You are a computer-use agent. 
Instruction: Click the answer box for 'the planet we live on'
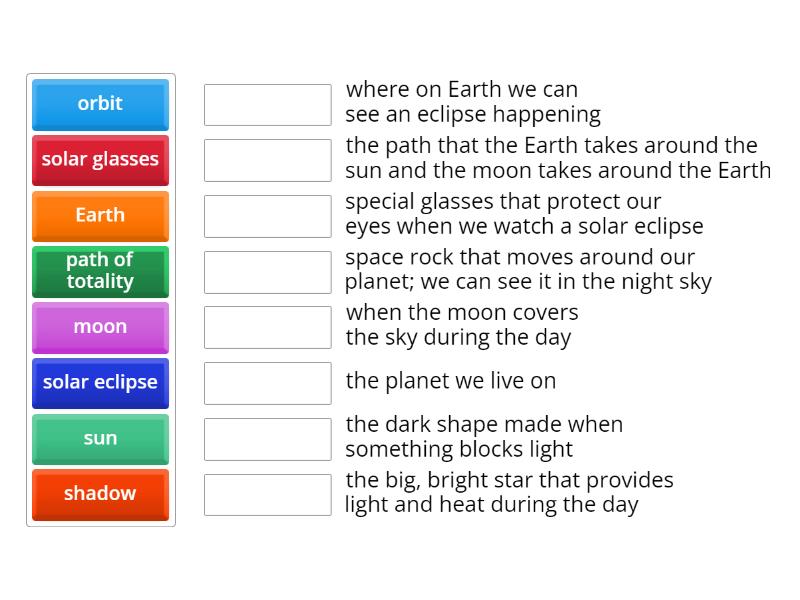267,383
